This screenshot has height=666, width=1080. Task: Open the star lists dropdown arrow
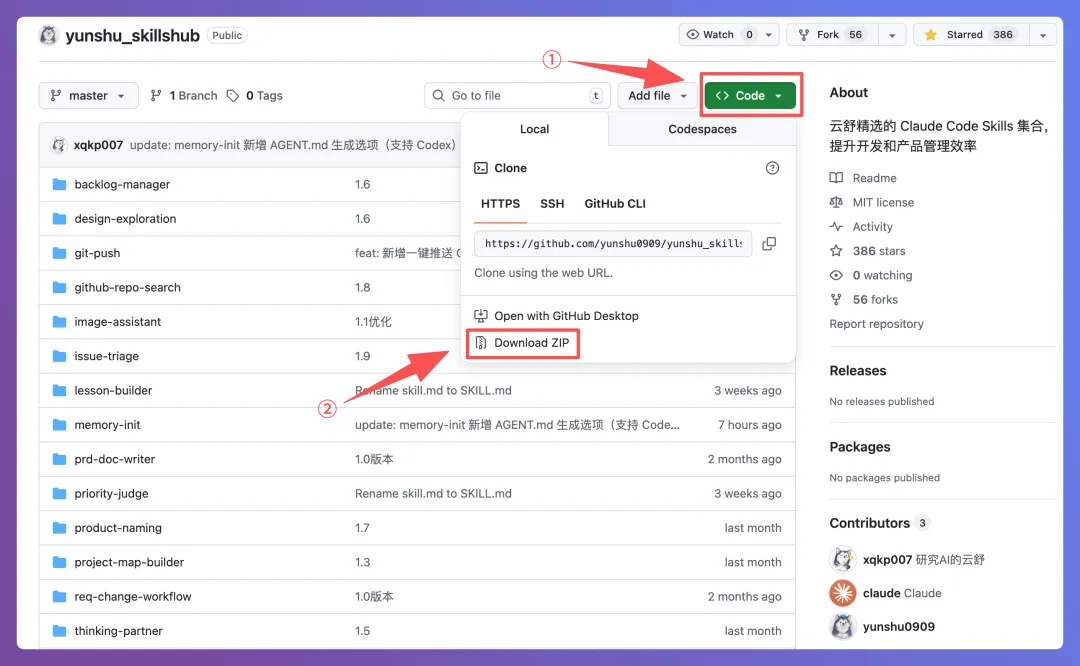pyautogui.click(x=1043, y=35)
